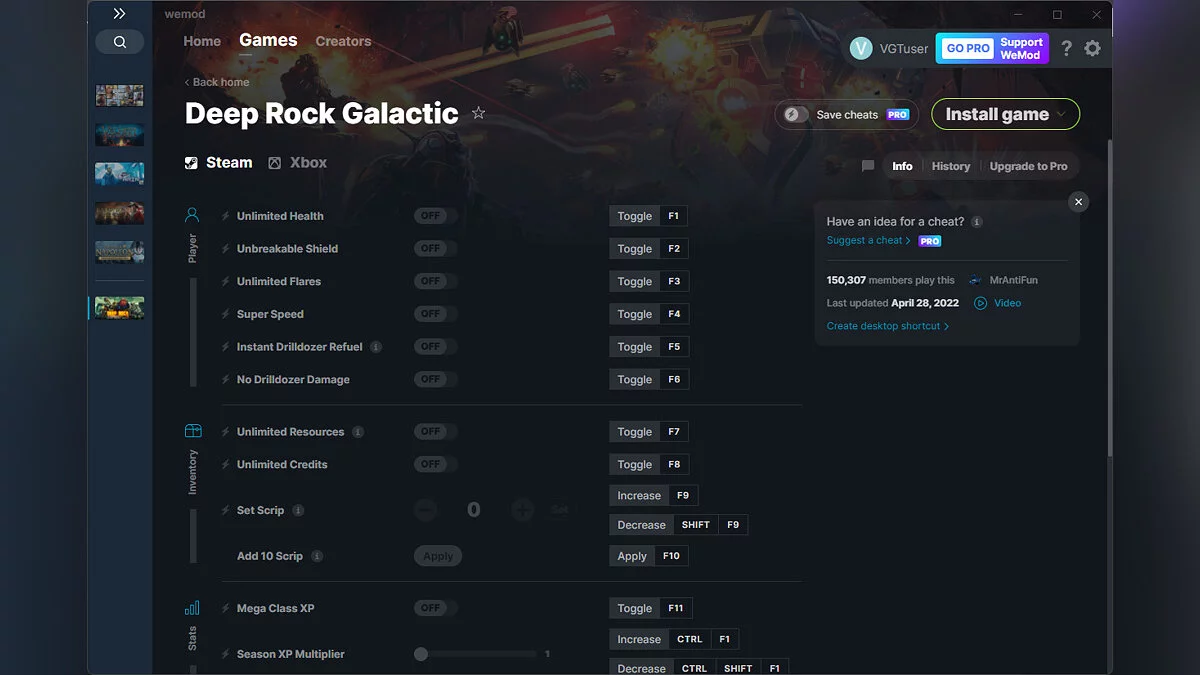Open the Stats section via bar chart icon
Image resolution: width=1200 pixels, height=675 pixels.
(192, 607)
